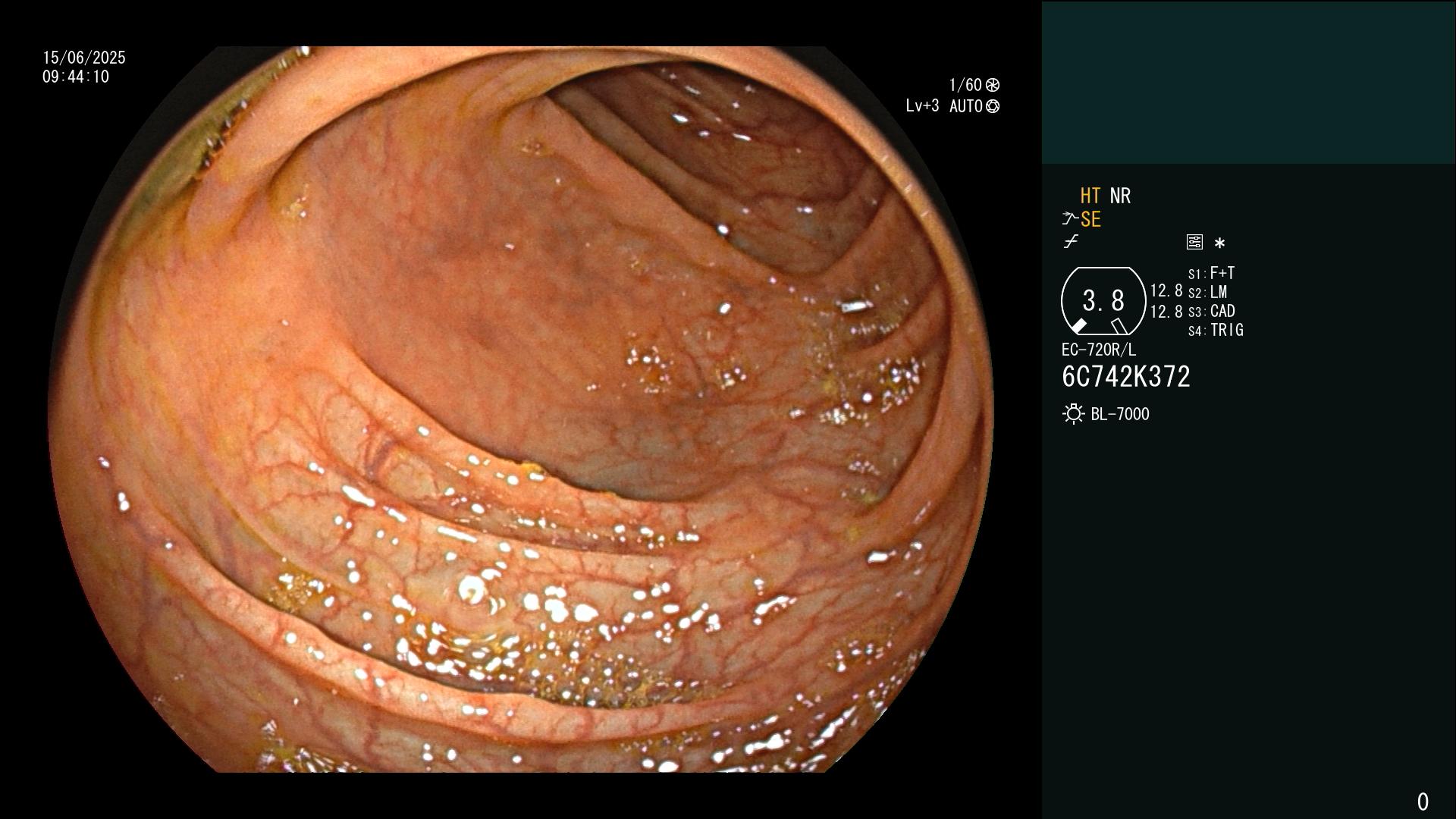
Task: Click the tone curve icon below SE
Action: [x=1071, y=242]
